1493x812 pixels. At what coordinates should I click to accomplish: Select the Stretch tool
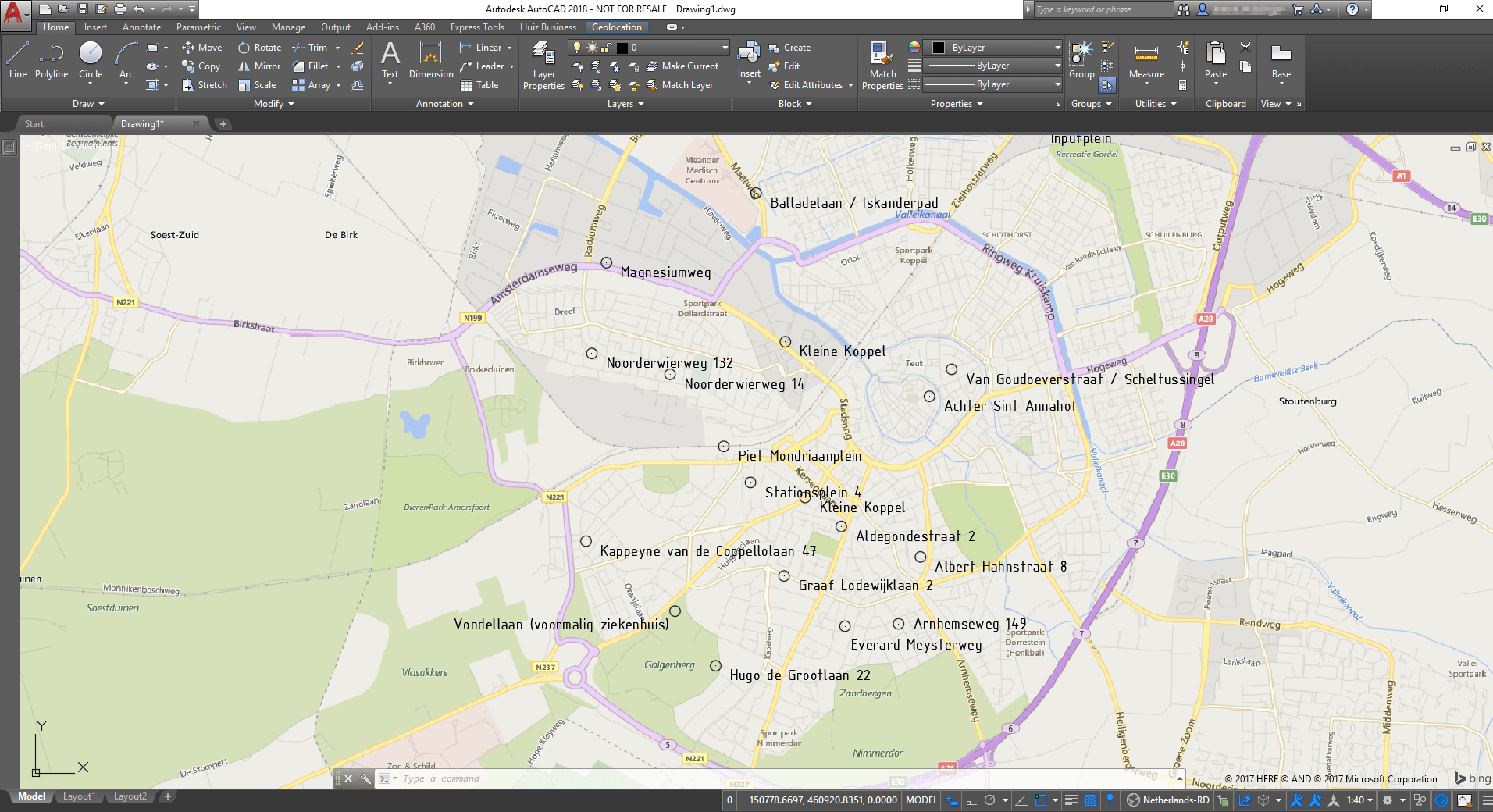click(205, 85)
